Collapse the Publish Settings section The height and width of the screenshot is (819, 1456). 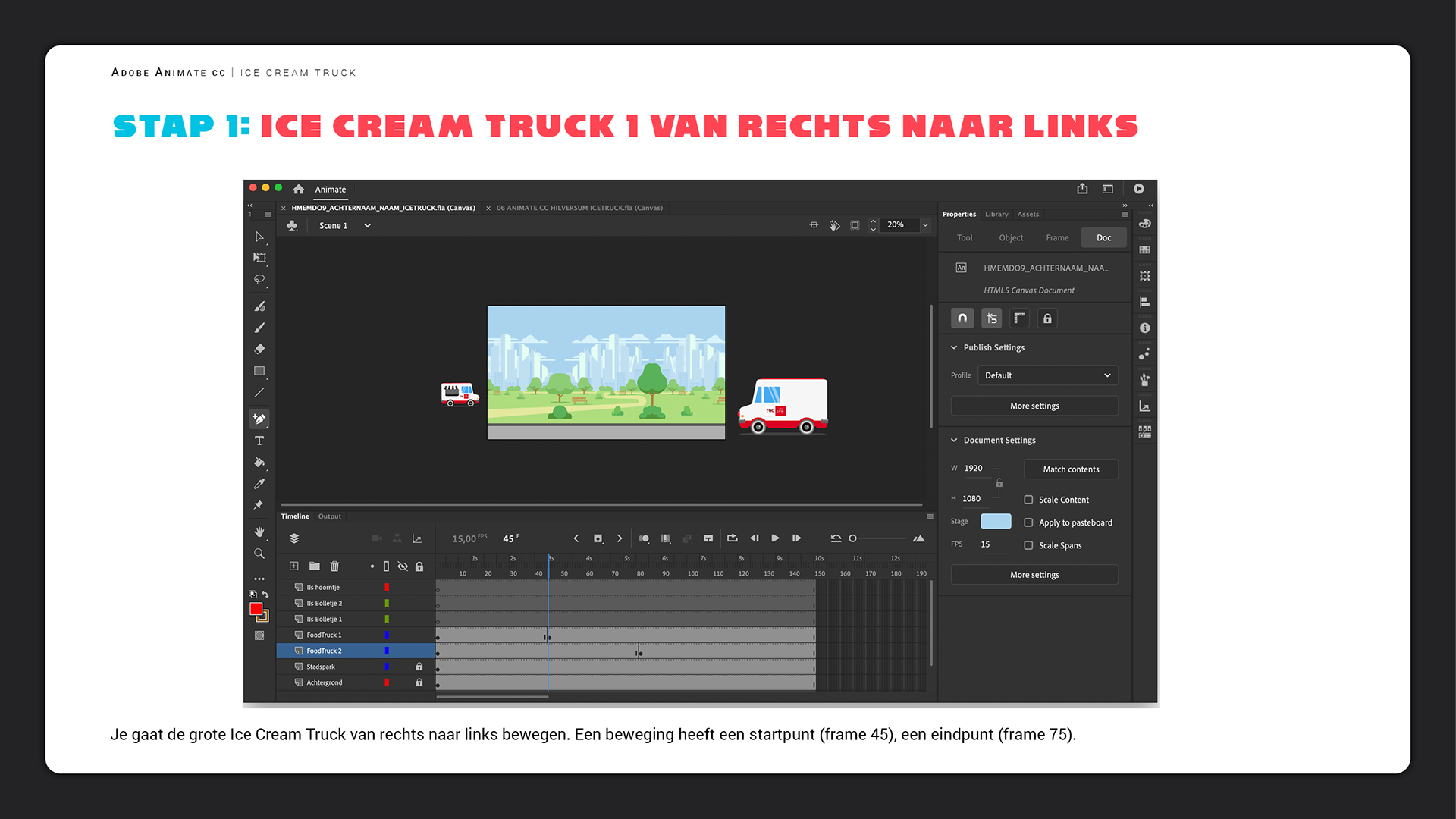tap(954, 347)
